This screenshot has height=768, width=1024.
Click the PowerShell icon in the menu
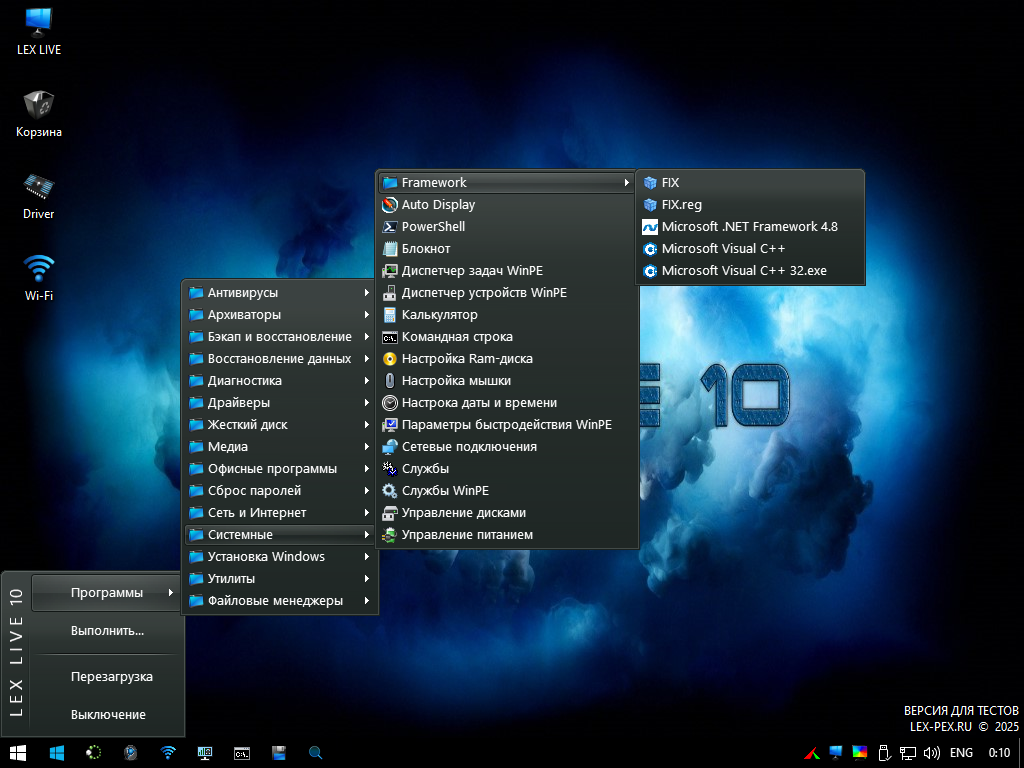point(390,227)
